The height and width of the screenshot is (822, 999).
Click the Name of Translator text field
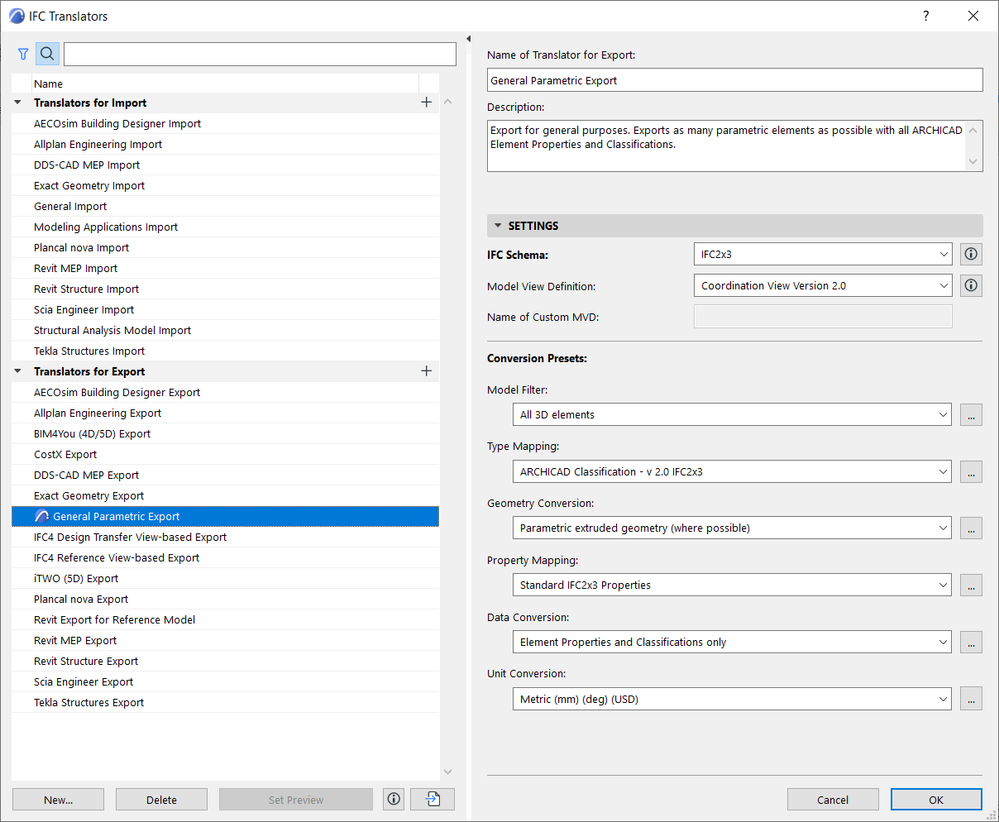coord(735,80)
